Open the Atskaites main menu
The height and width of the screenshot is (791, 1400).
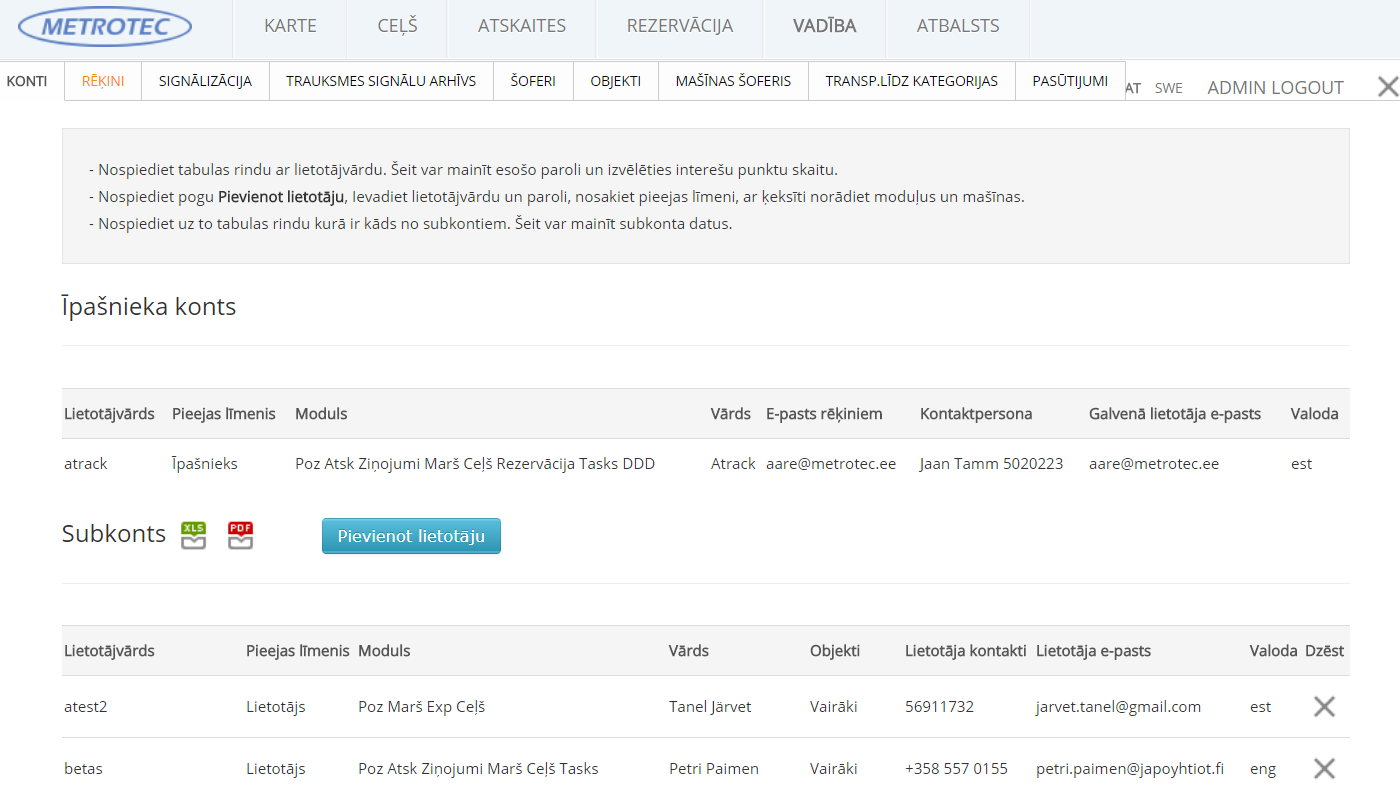(x=521, y=27)
